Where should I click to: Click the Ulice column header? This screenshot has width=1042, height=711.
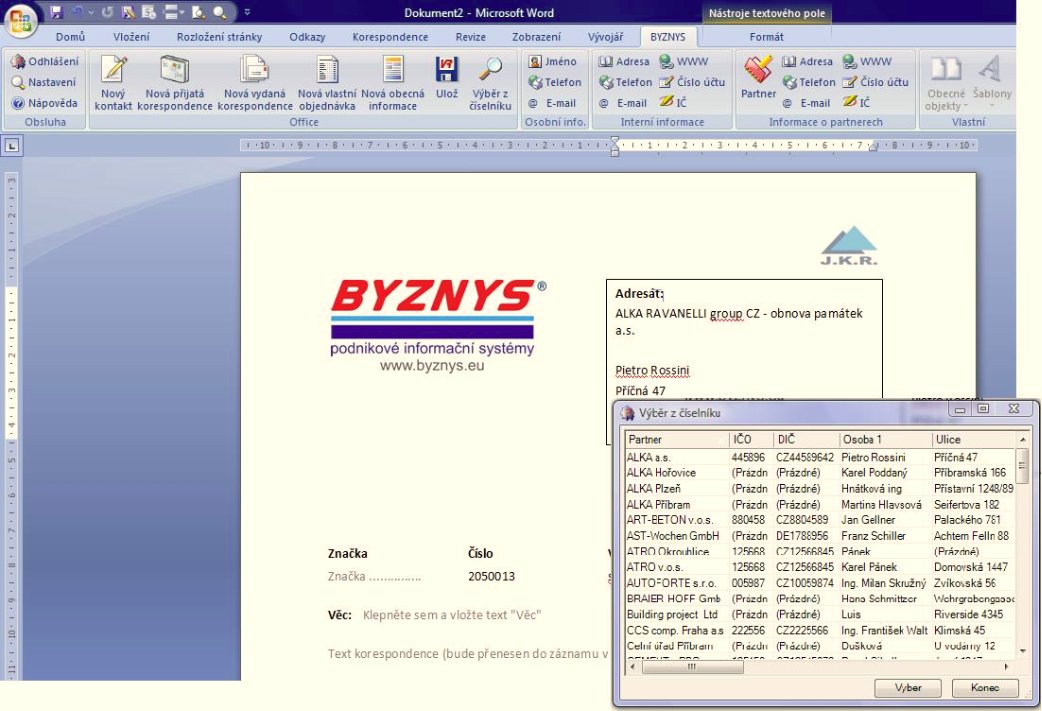(x=974, y=439)
